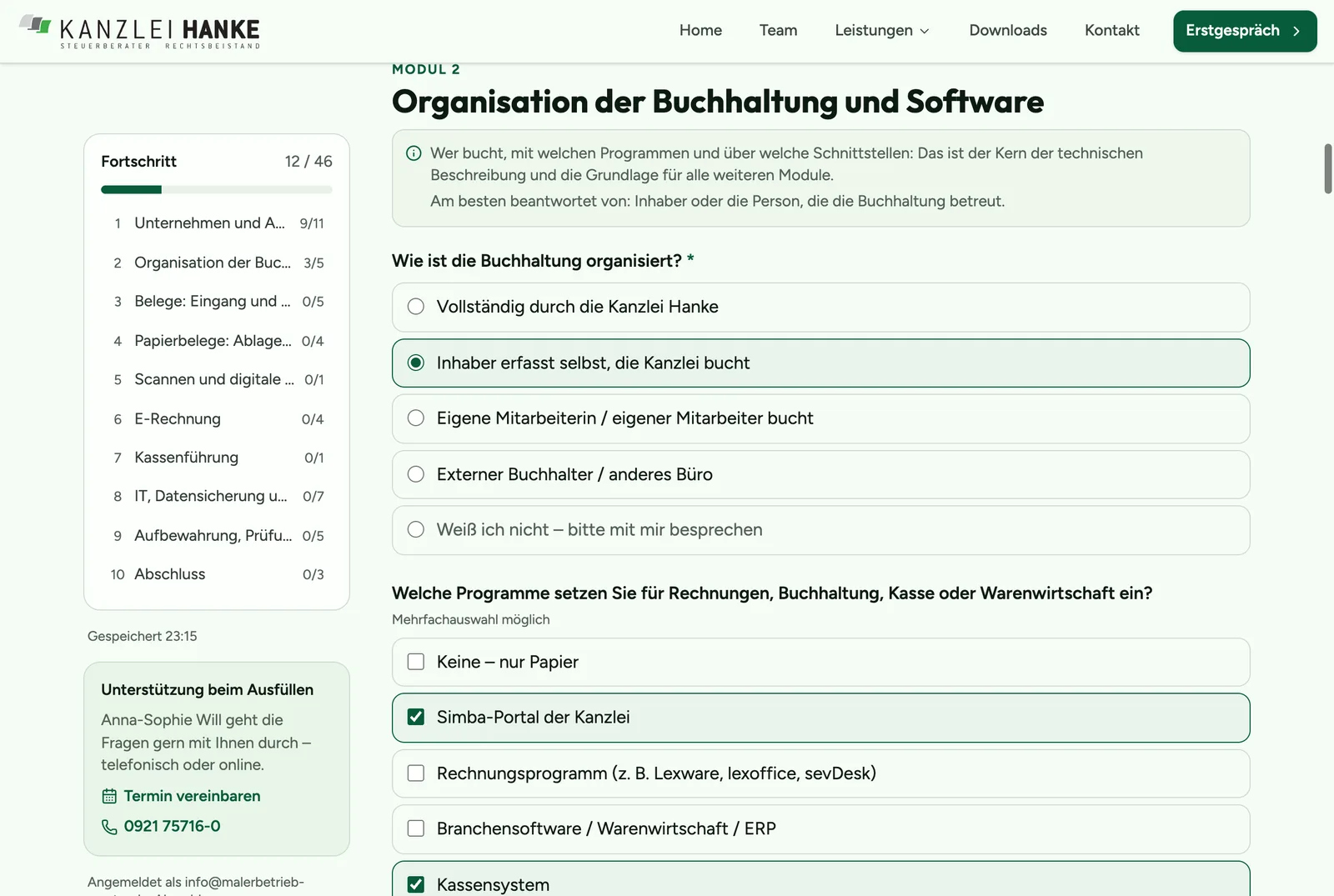Jump to module 10 Abschluss

217,574
